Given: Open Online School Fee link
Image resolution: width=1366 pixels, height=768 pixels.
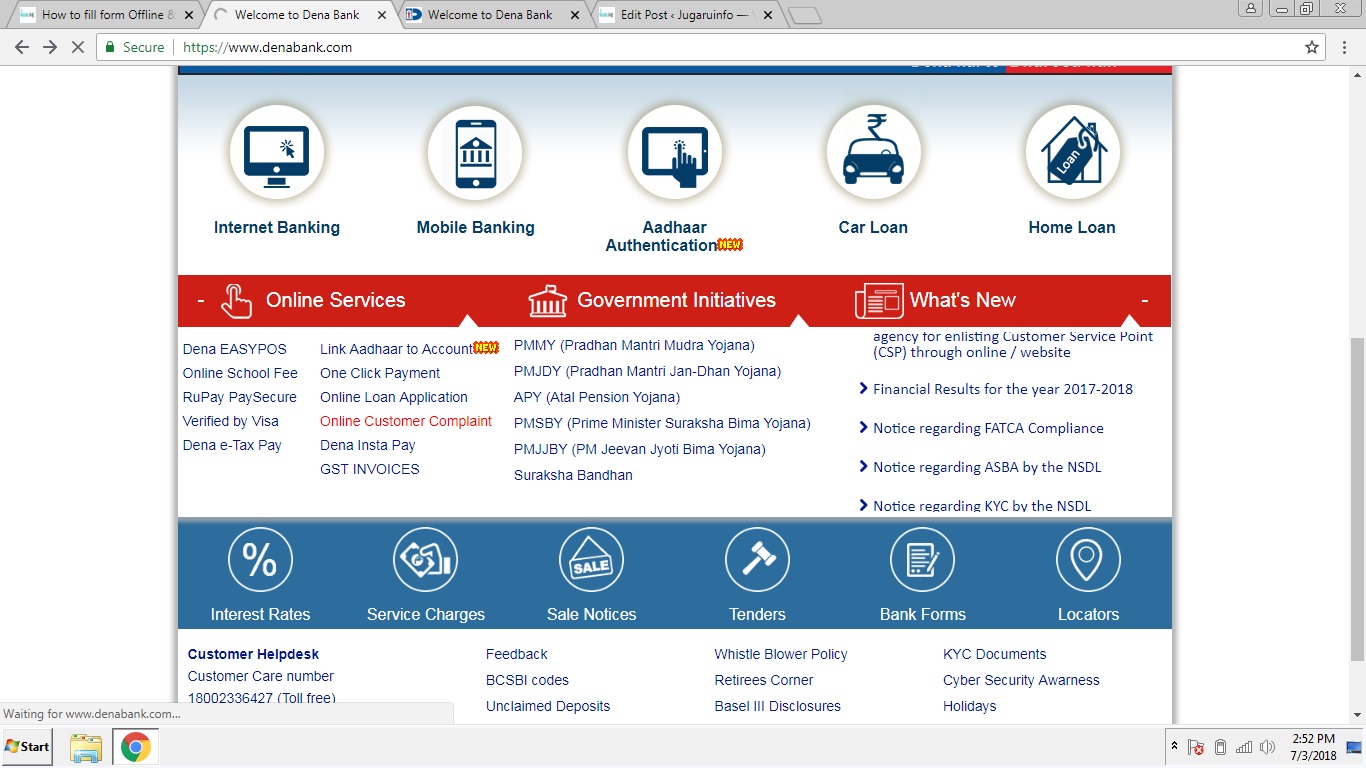Looking at the screenshot, I should pos(240,373).
